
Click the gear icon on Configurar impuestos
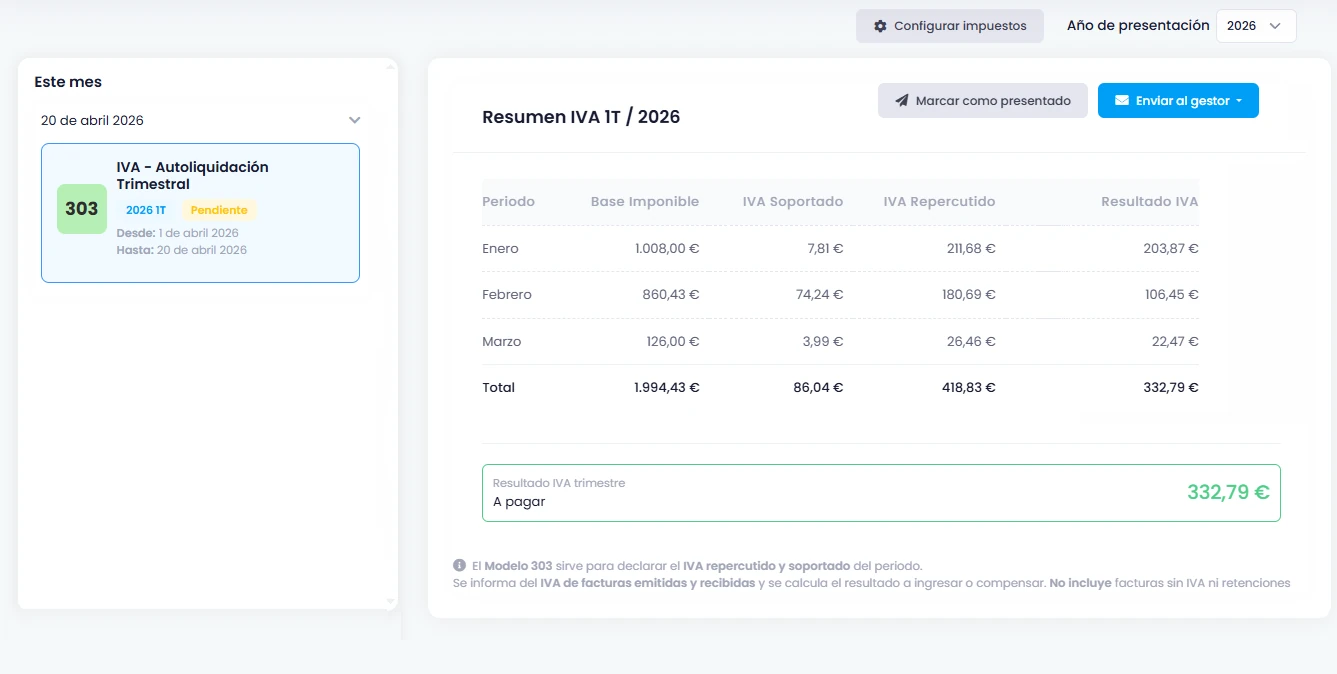click(x=881, y=25)
